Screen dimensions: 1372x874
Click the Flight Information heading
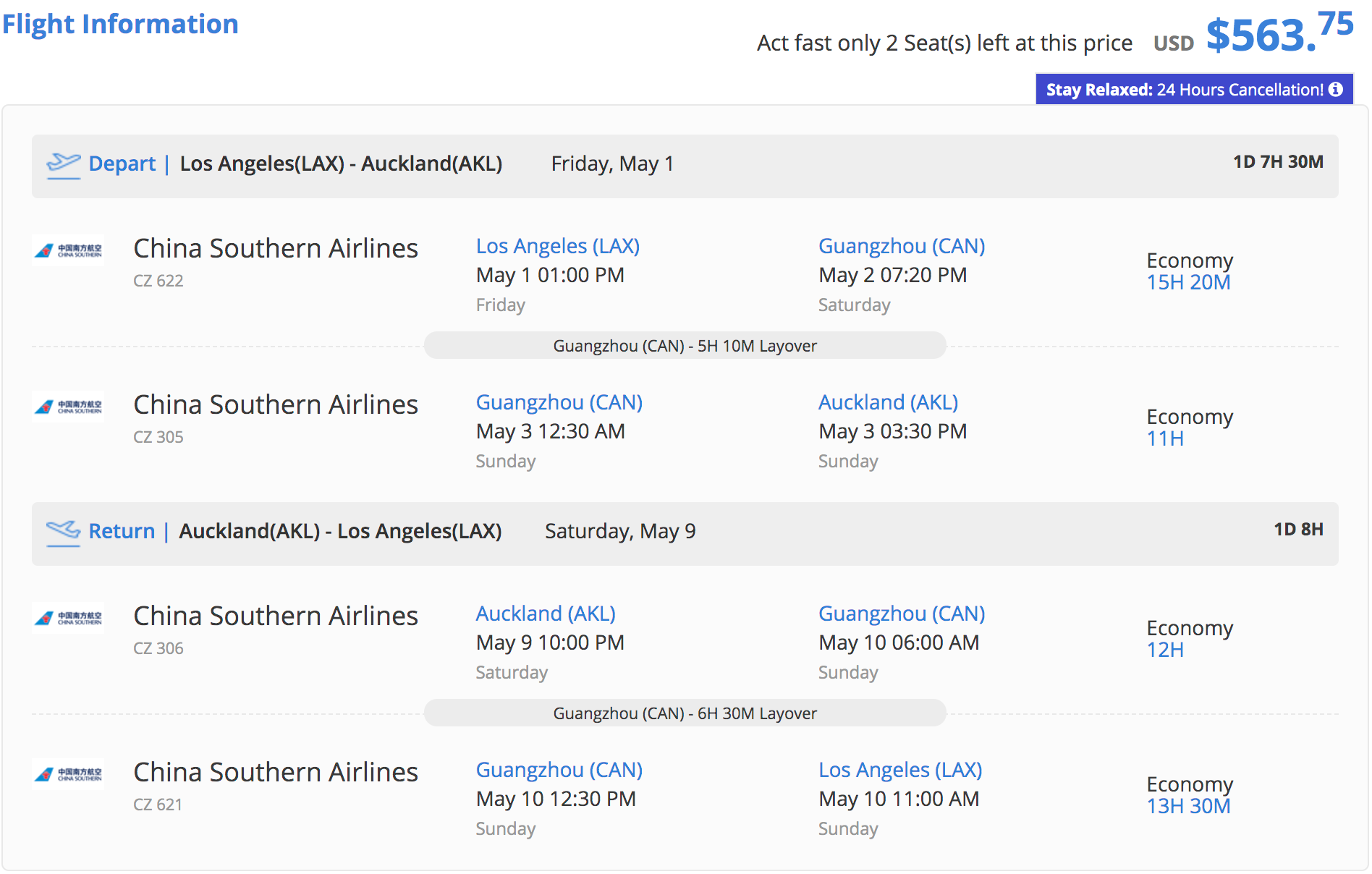[120, 24]
